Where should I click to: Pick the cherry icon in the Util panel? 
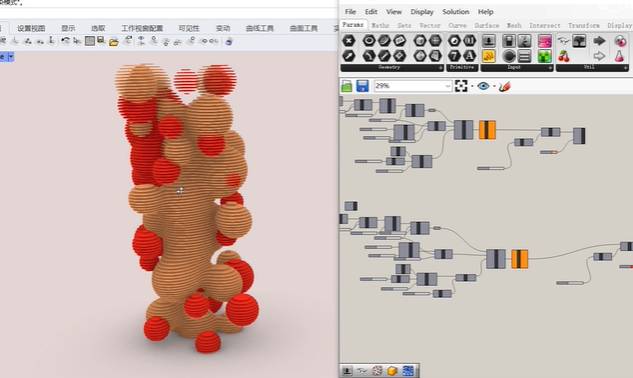[x=564, y=56]
